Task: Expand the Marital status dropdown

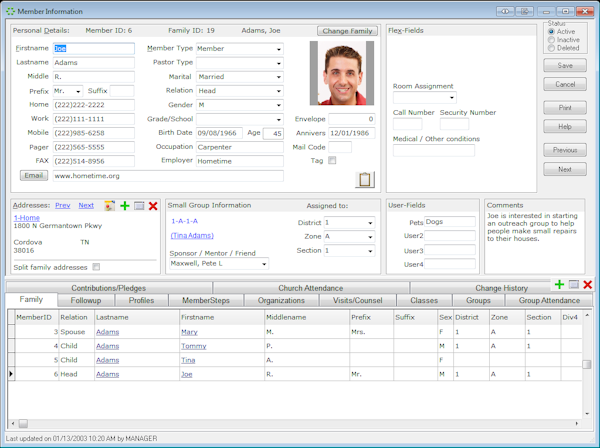Action: pyautogui.click(x=279, y=77)
